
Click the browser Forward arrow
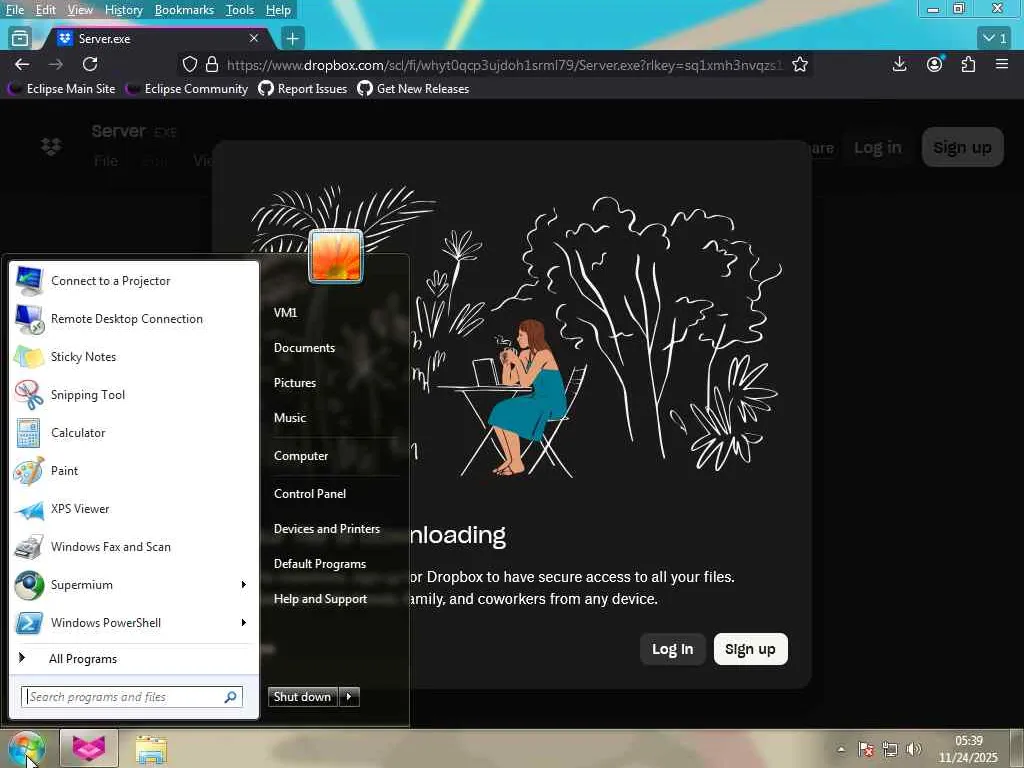point(56,64)
